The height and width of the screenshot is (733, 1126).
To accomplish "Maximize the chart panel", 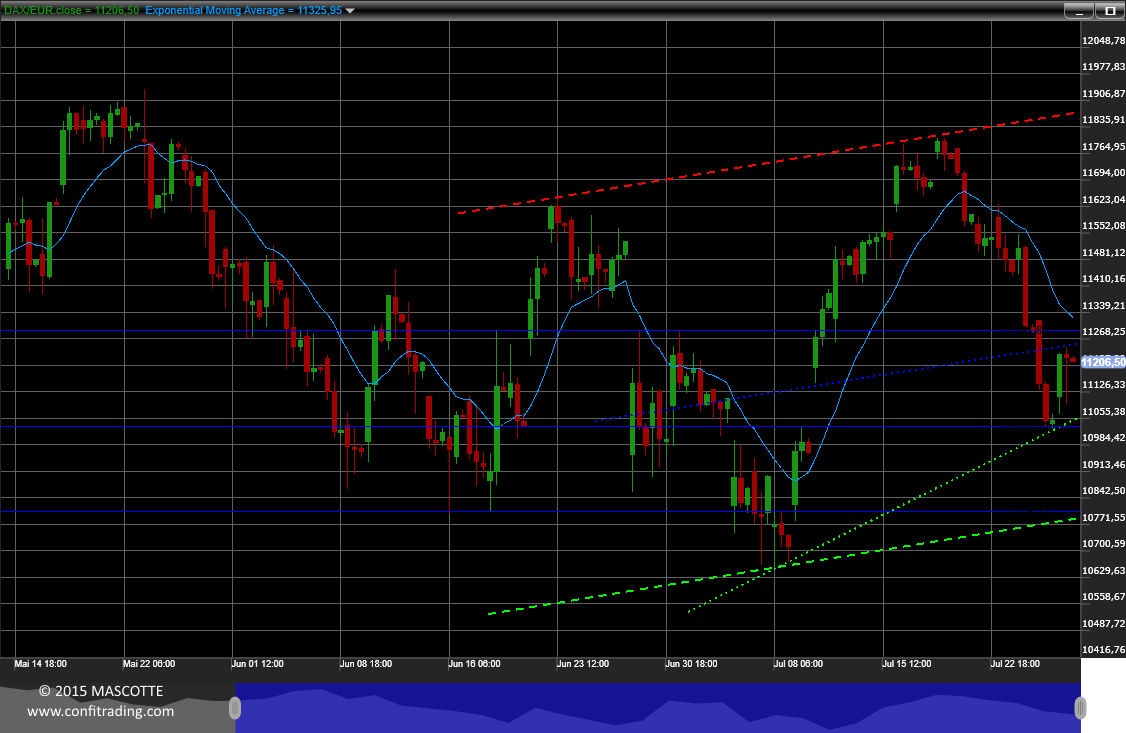I will [x=1109, y=11].
